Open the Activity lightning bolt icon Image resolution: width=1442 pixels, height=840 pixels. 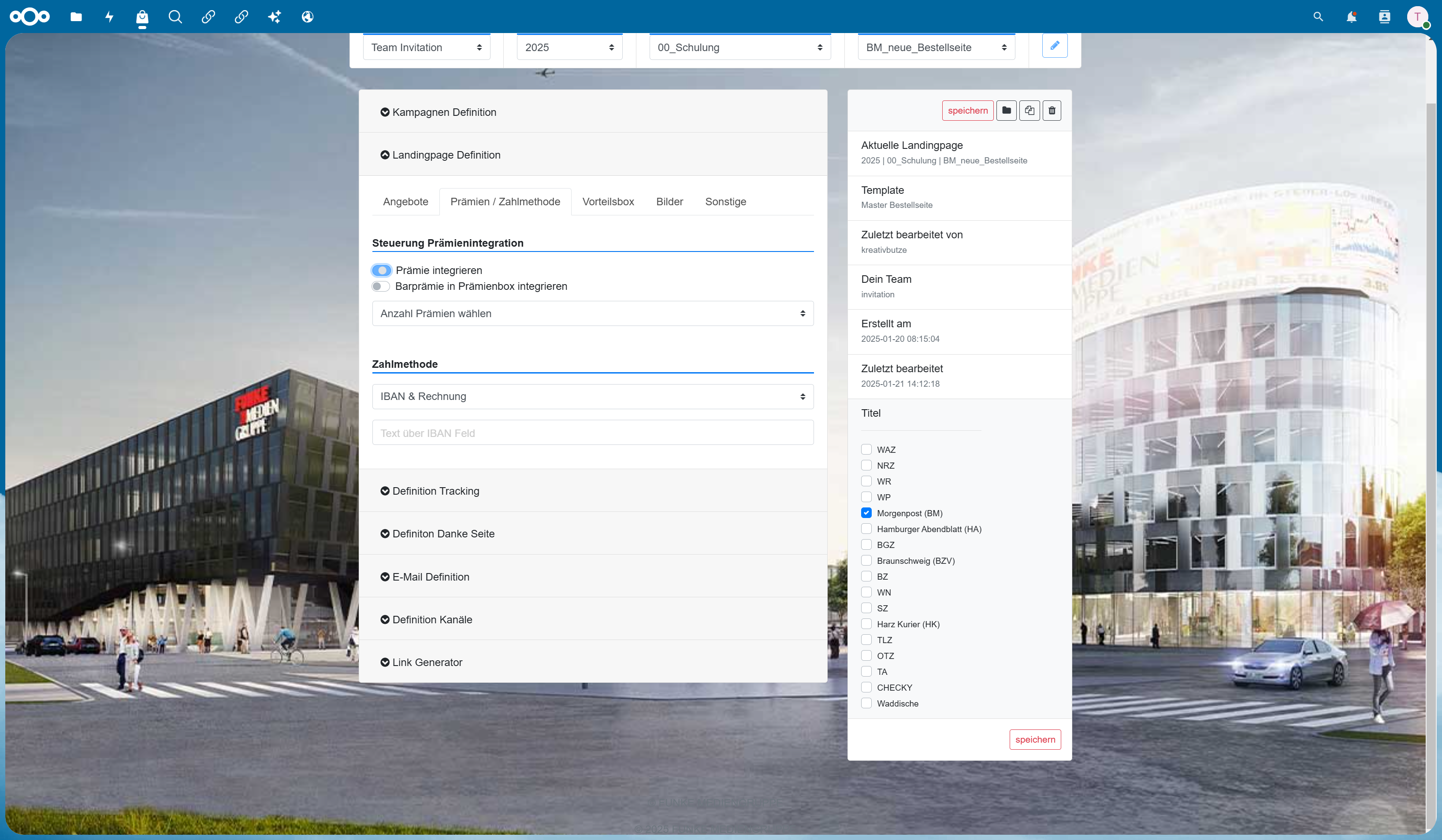[109, 17]
